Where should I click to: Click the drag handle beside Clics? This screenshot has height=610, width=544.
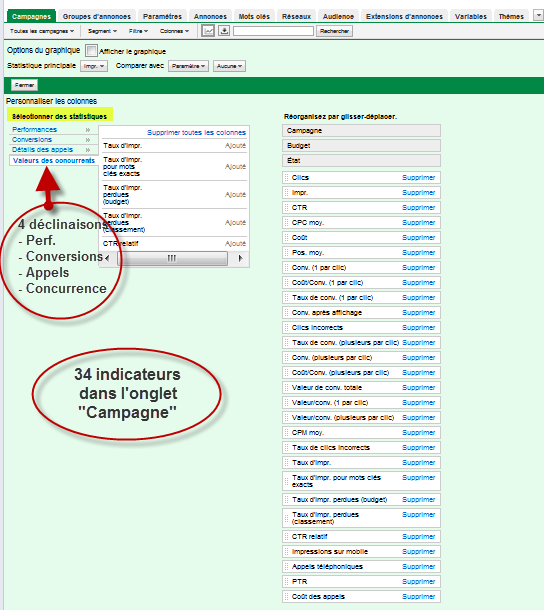(x=287, y=178)
